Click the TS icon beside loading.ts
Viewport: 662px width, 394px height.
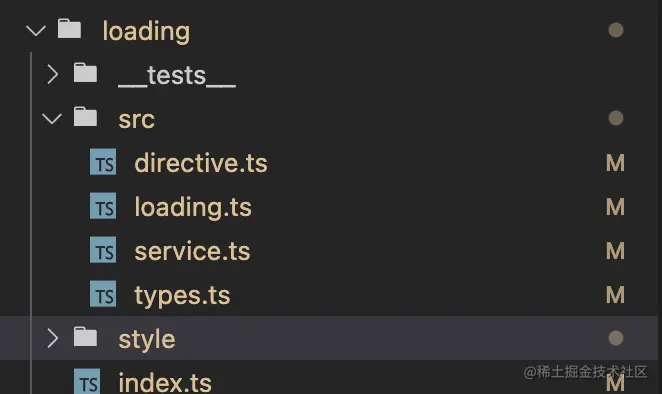tap(103, 206)
